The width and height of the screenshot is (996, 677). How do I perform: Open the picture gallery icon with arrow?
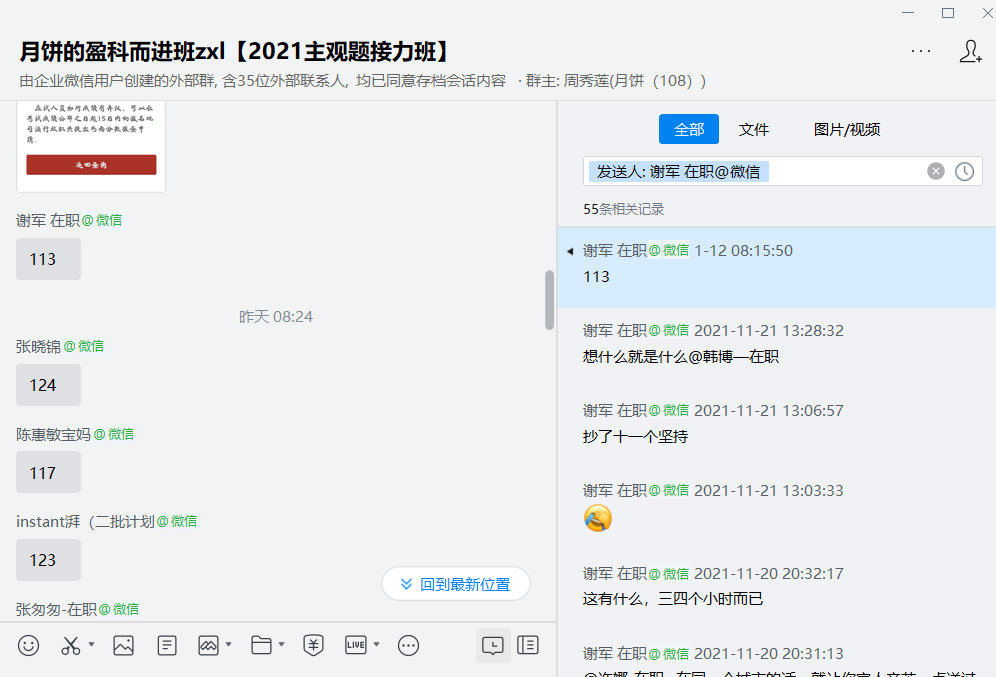[x=208, y=645]
